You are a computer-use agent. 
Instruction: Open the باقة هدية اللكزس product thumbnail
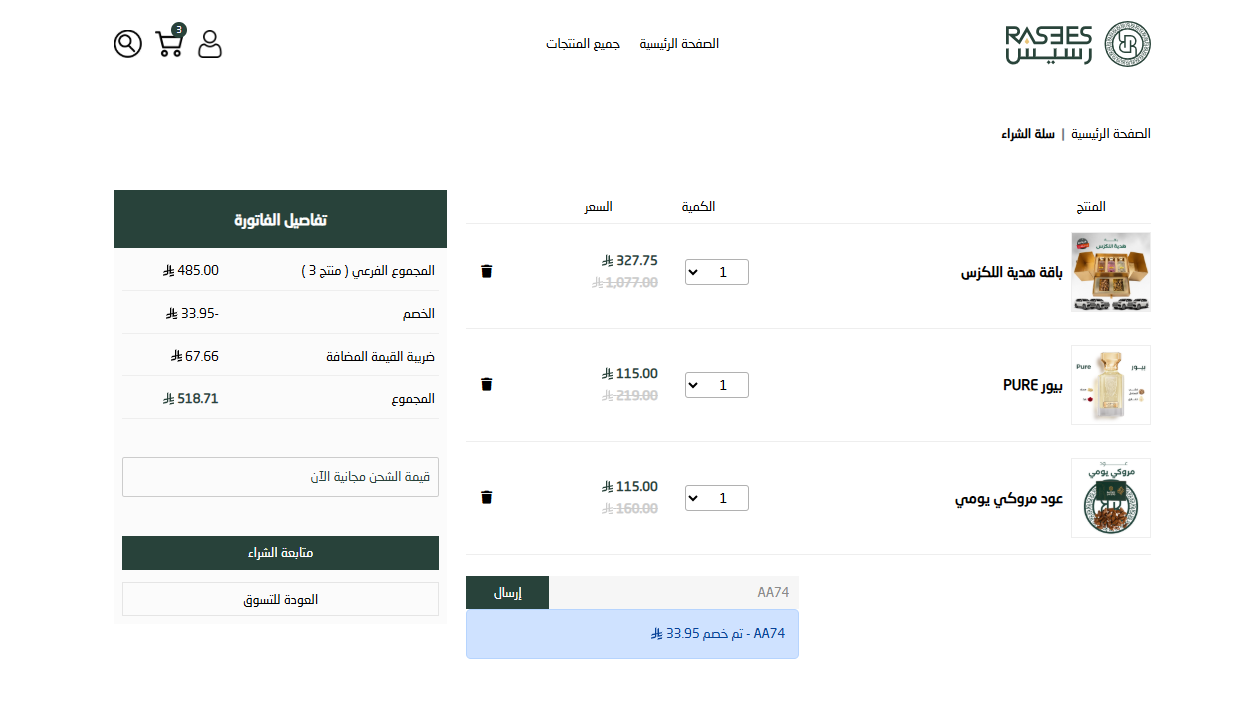coord(1110,272)
